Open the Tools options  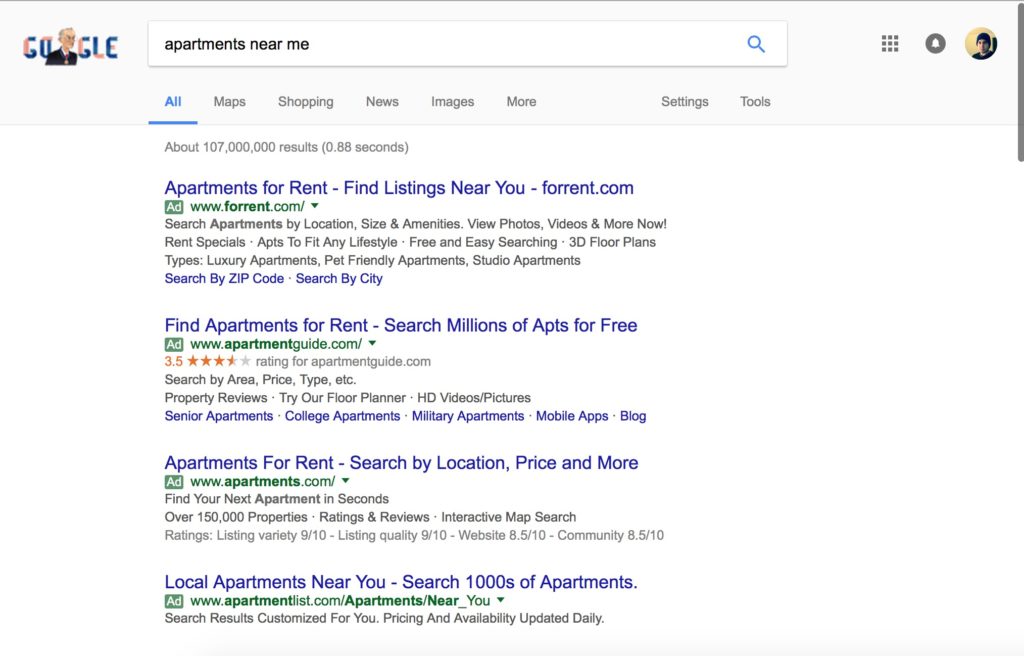755,101
